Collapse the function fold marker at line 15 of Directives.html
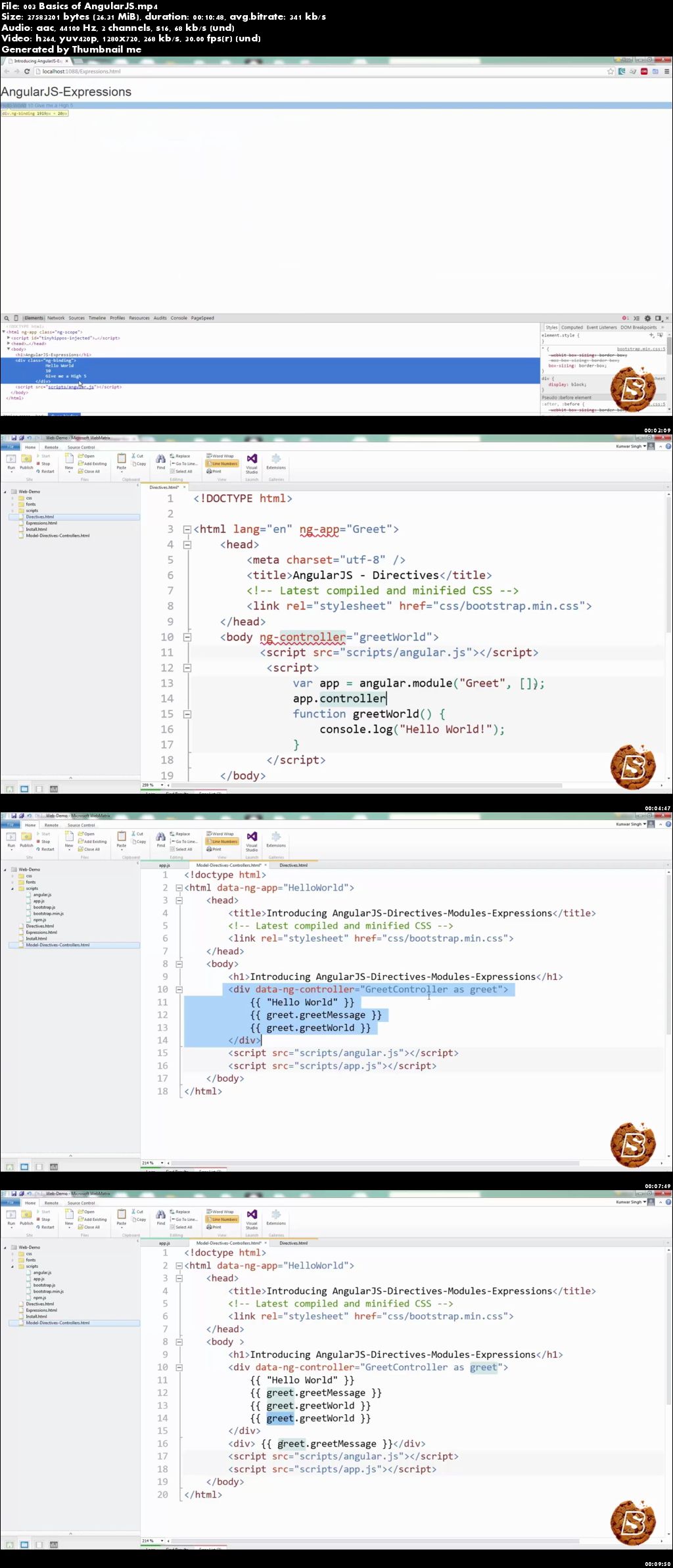 [x=187, y=714]
